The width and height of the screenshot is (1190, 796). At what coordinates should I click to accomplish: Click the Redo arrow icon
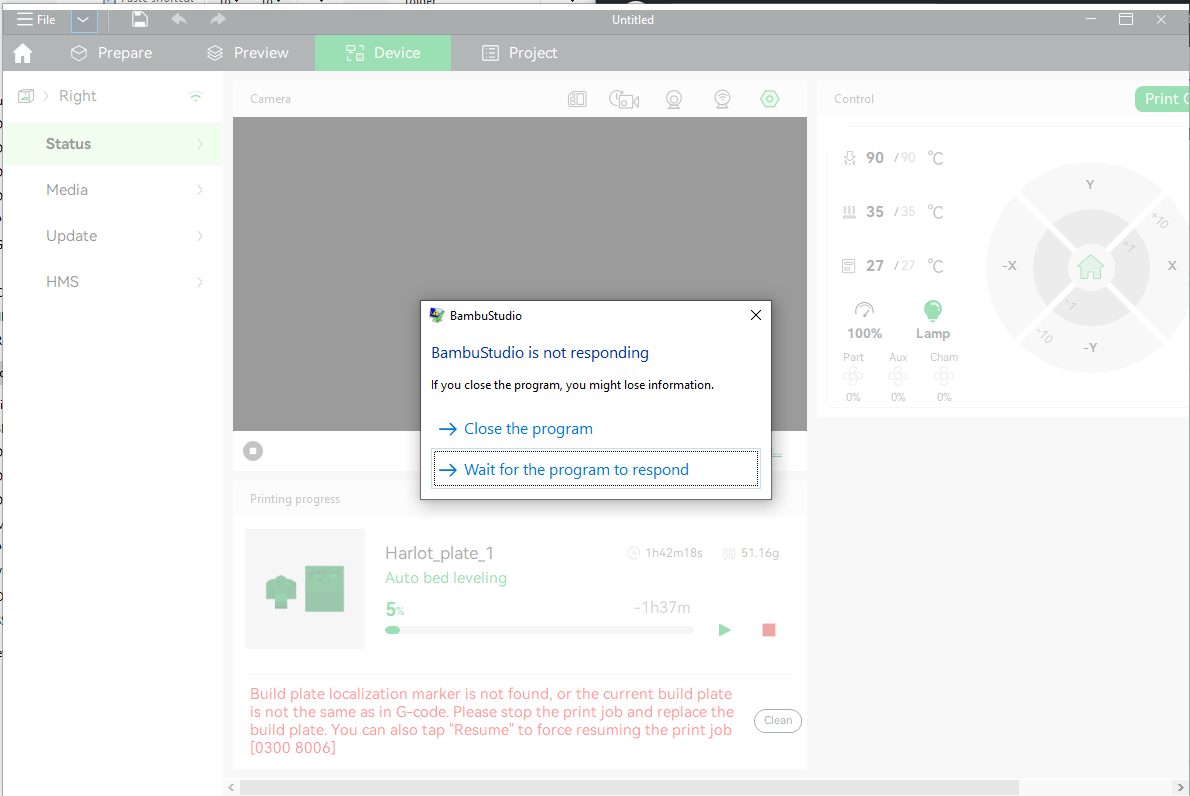pos(218,20)
